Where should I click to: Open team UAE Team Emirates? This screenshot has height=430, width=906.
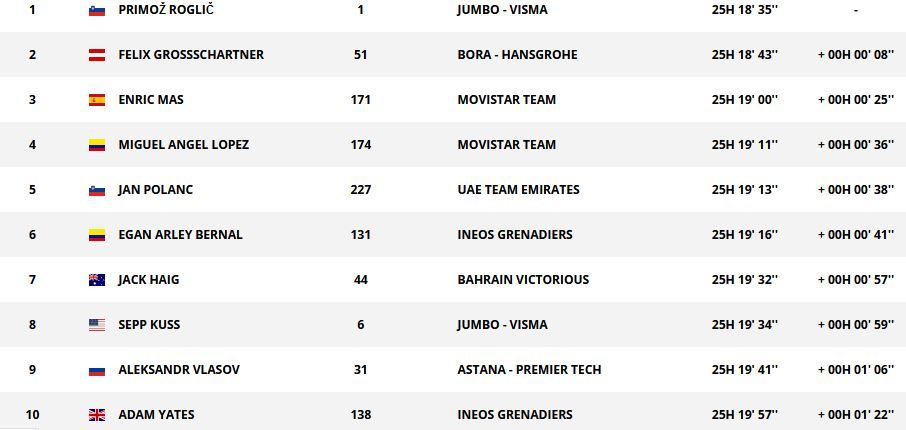coord(518,190)
